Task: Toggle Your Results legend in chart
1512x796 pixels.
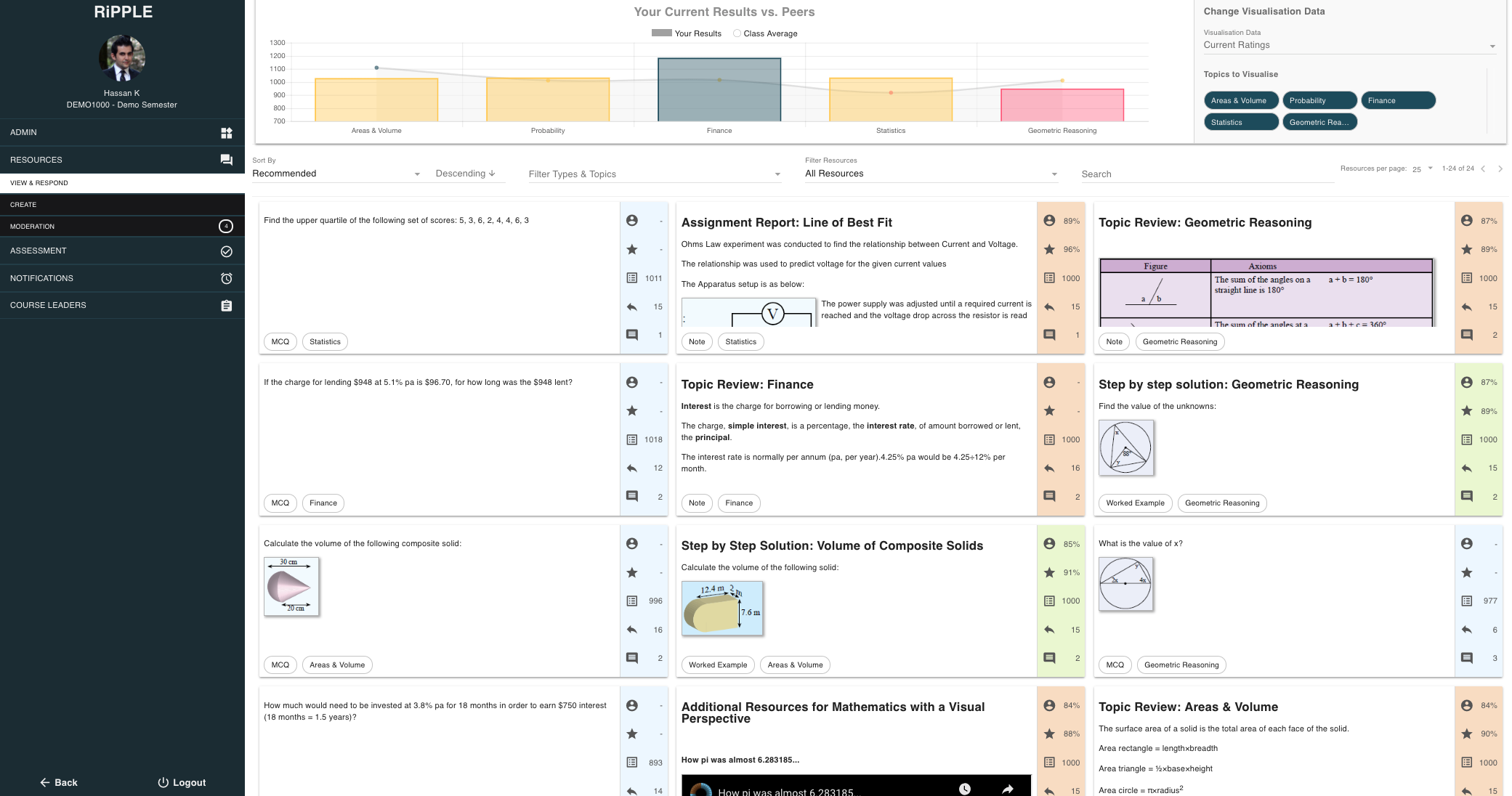Action: click(x=687, y=33)
